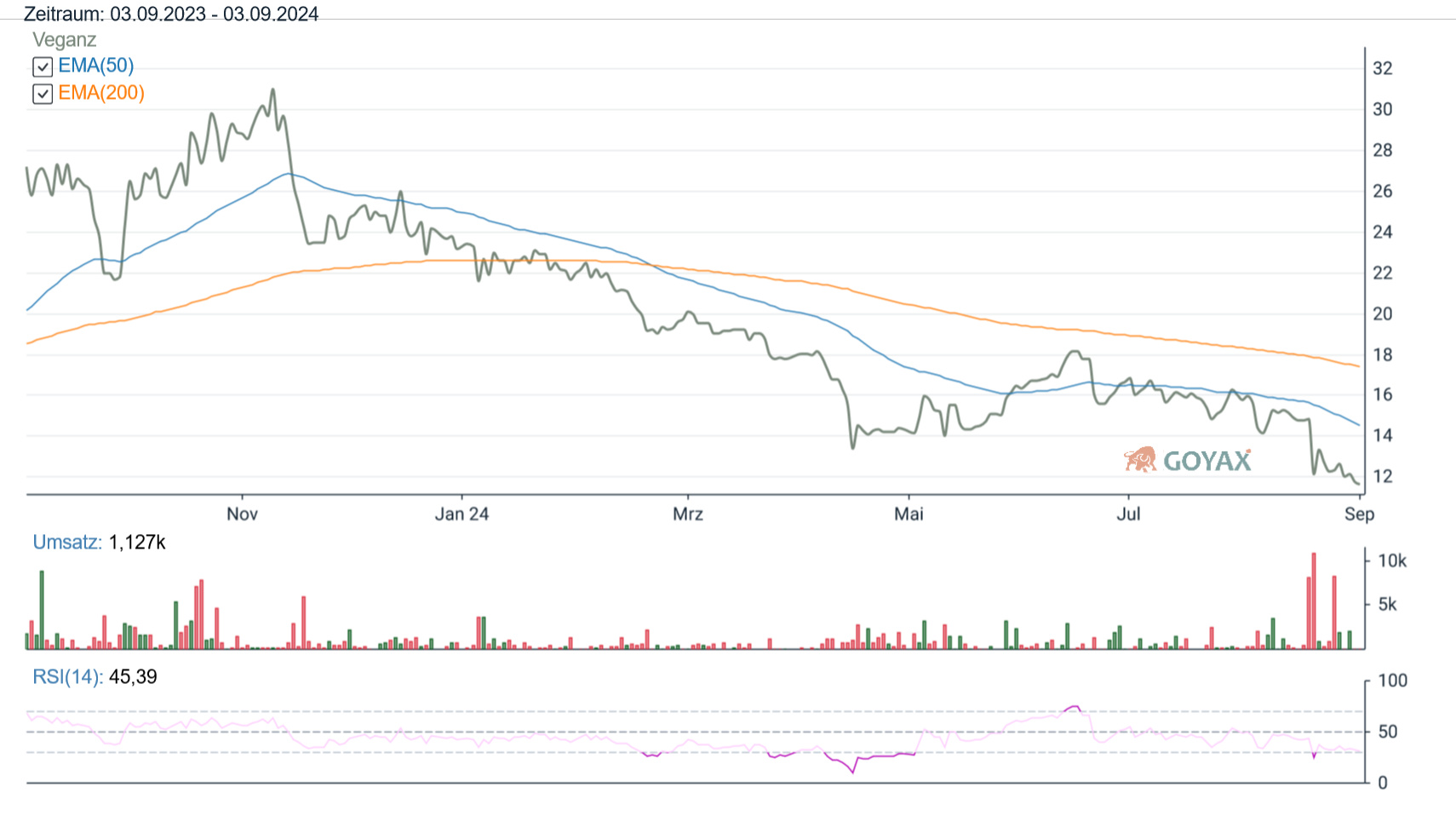Viewport: 1456px width, 833px height.
Task: Click the 22 price axis label
Action: [1382, 273]
